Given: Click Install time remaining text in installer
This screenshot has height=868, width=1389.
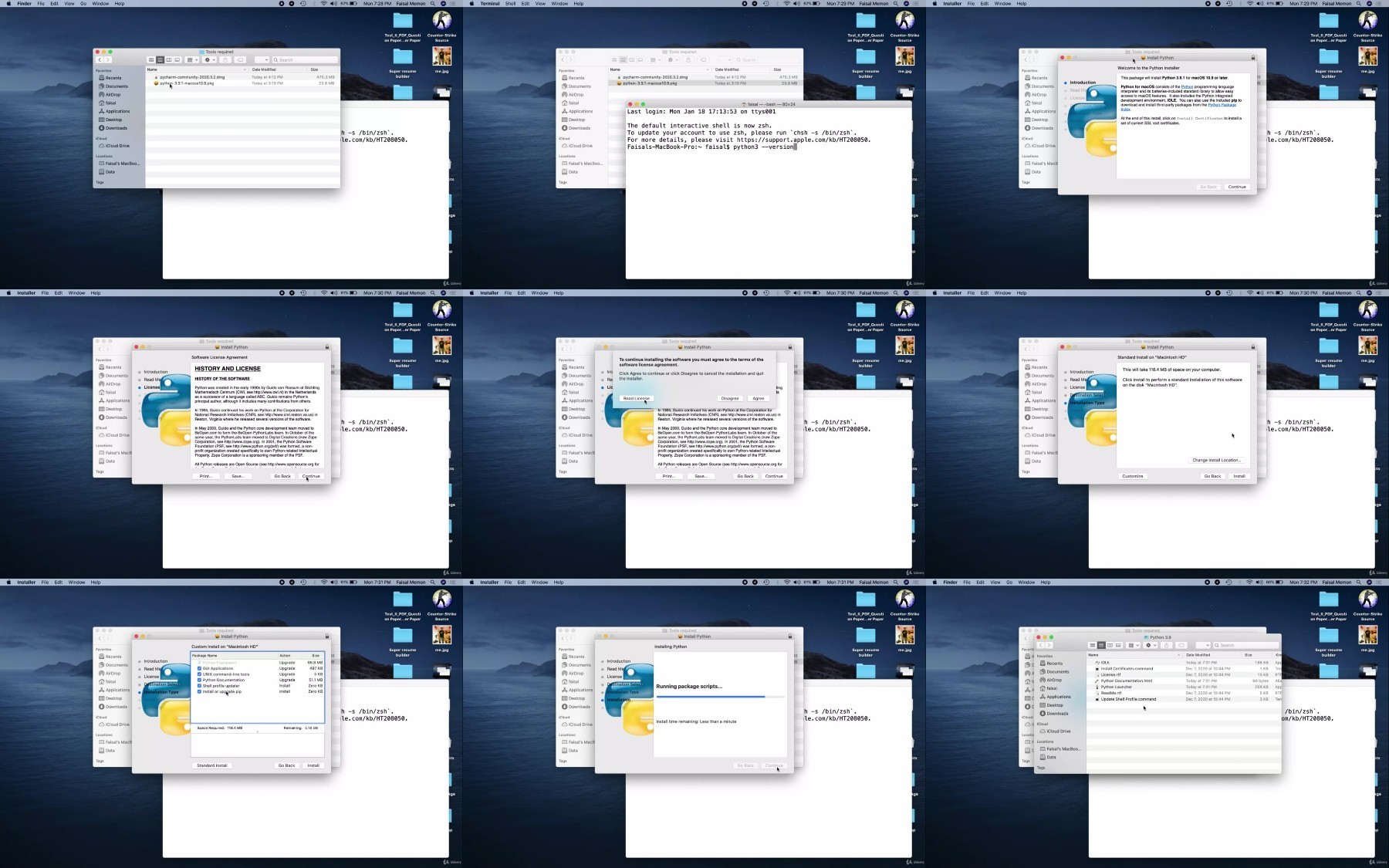Looking at the screenshot, I should 696,721.
